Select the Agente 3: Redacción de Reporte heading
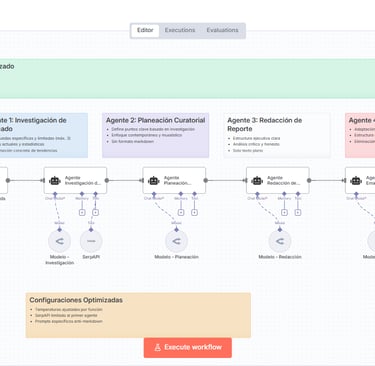 point(265,124)
